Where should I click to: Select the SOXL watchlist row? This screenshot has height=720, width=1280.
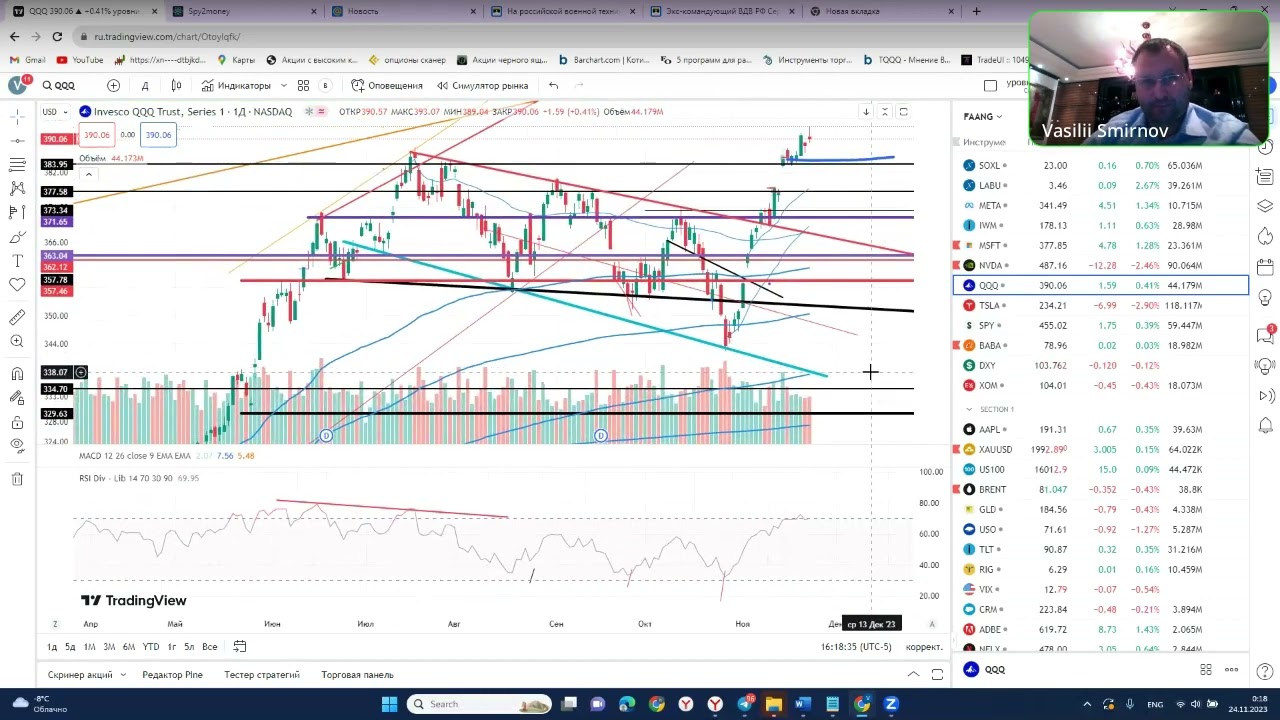[1100, 165]
